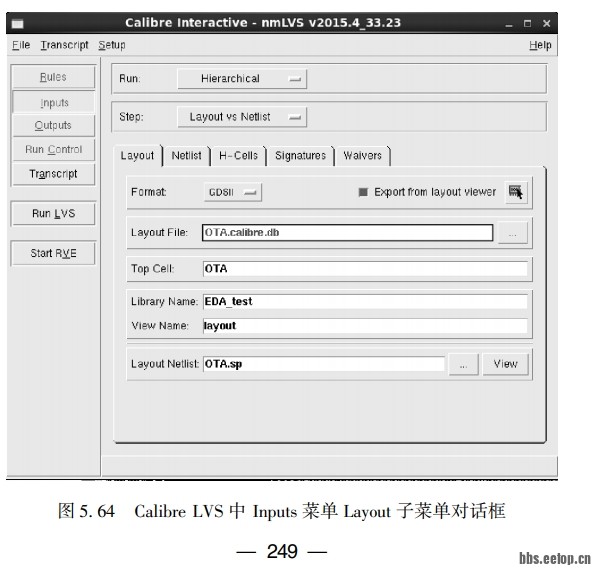
Task: Toggle Export from layout viewer checkbox
Action: [363, 192]
